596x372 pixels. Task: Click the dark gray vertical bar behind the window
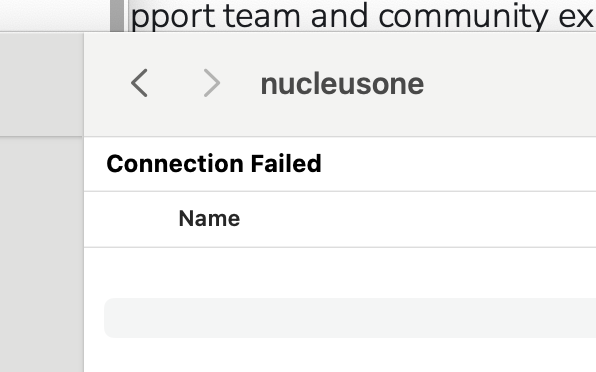(x=117, y=16)
